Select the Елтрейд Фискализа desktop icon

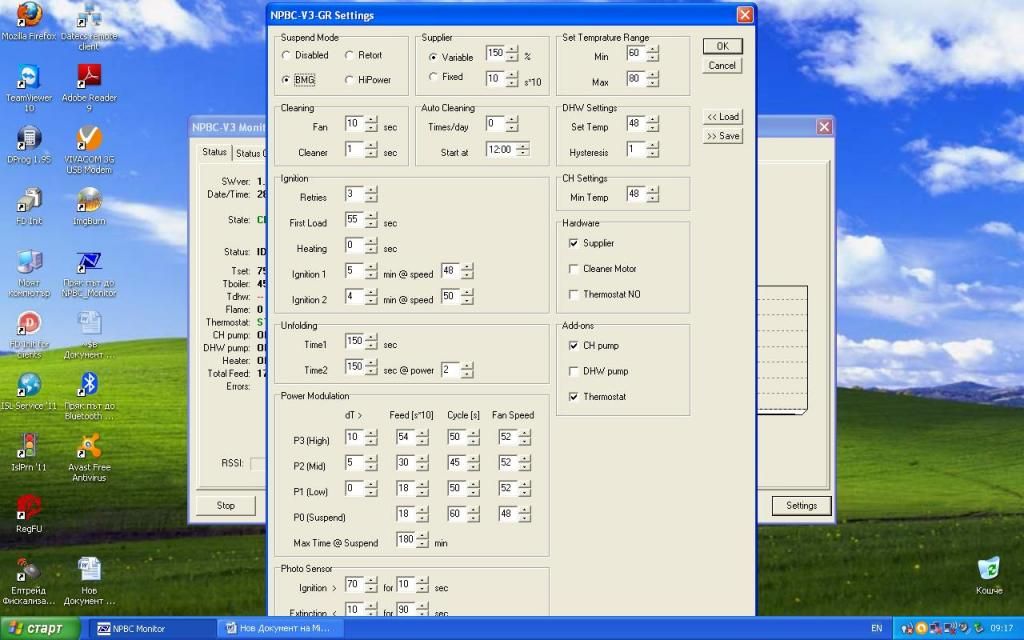coord(29,581)
